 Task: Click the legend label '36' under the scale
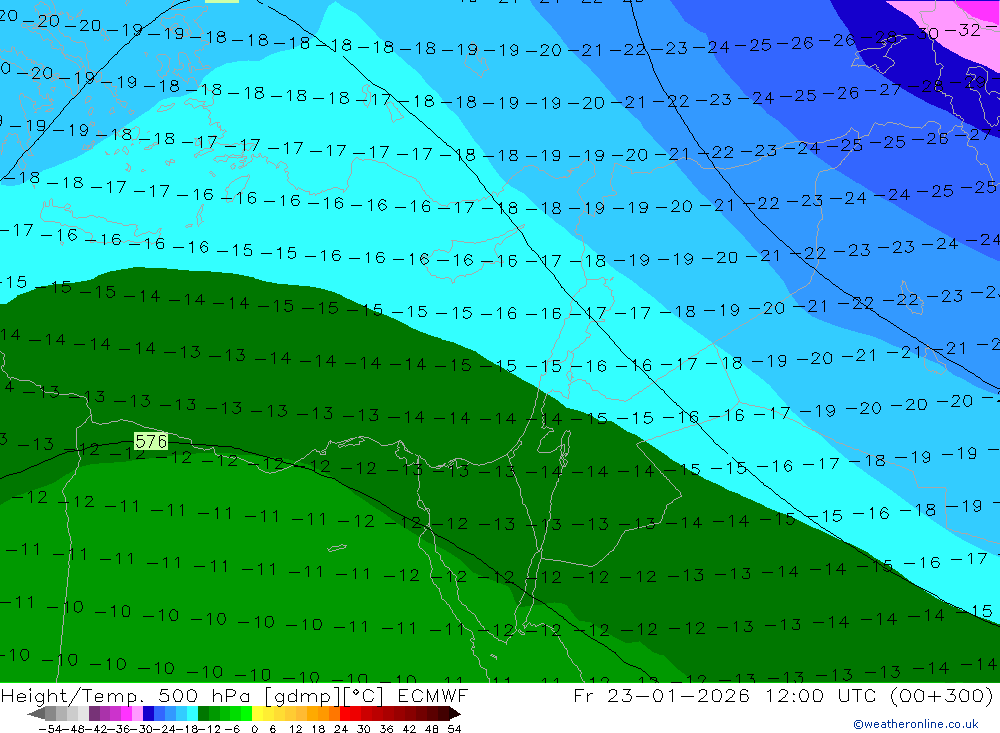(386, 729)
